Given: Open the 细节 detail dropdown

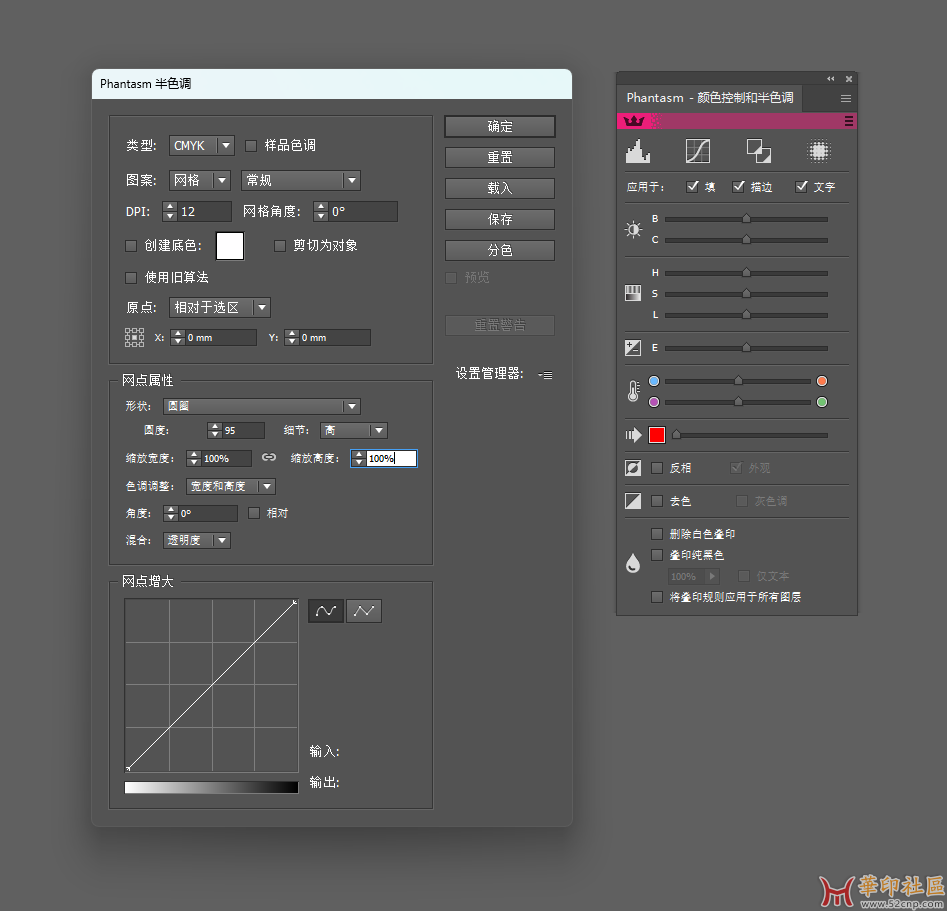Looking at the screenshot, I should click(354, 430).
